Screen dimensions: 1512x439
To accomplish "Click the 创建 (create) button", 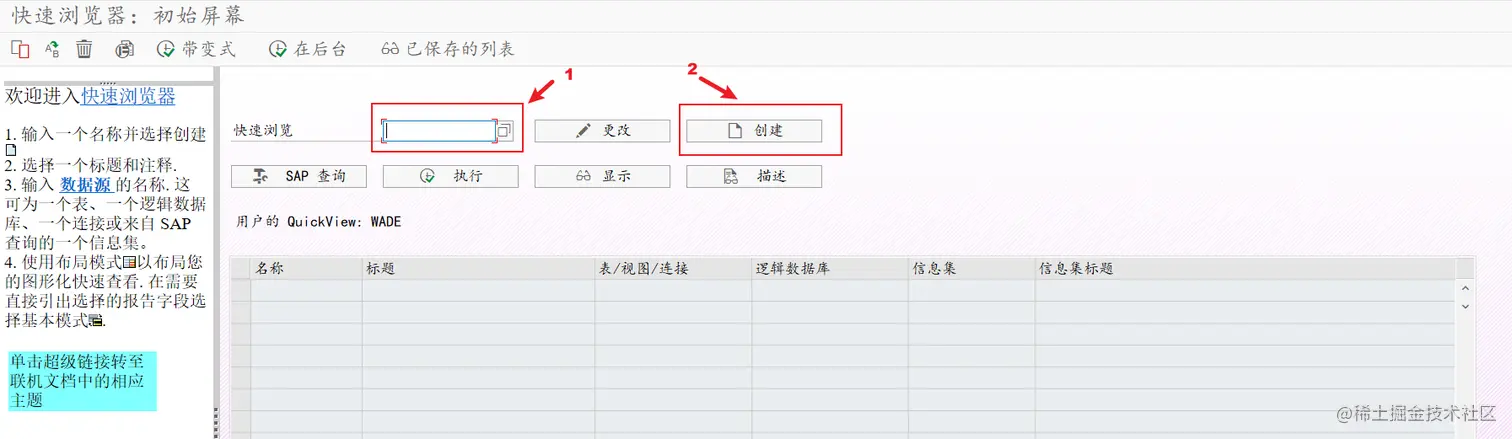I will coord(754,131).
